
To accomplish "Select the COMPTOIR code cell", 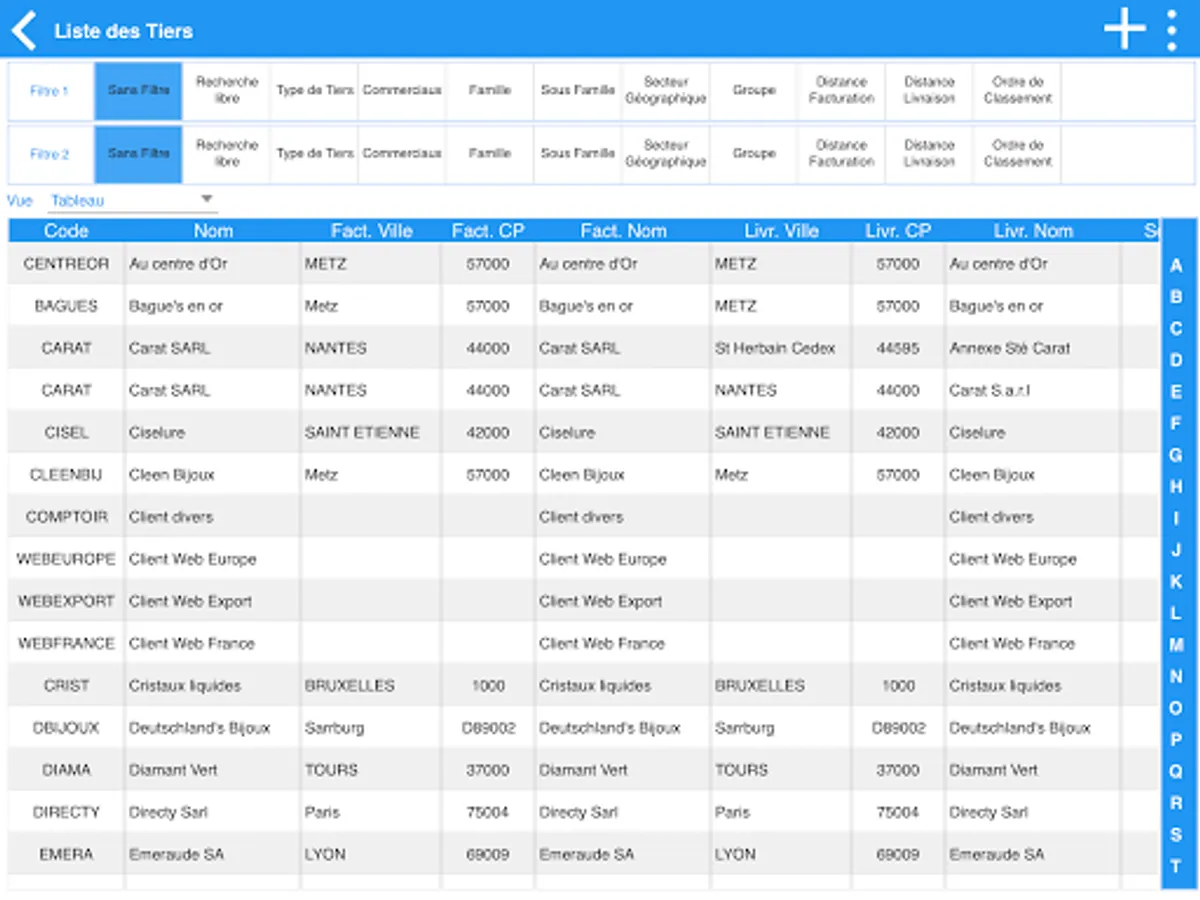I will [x=66, y=517].
